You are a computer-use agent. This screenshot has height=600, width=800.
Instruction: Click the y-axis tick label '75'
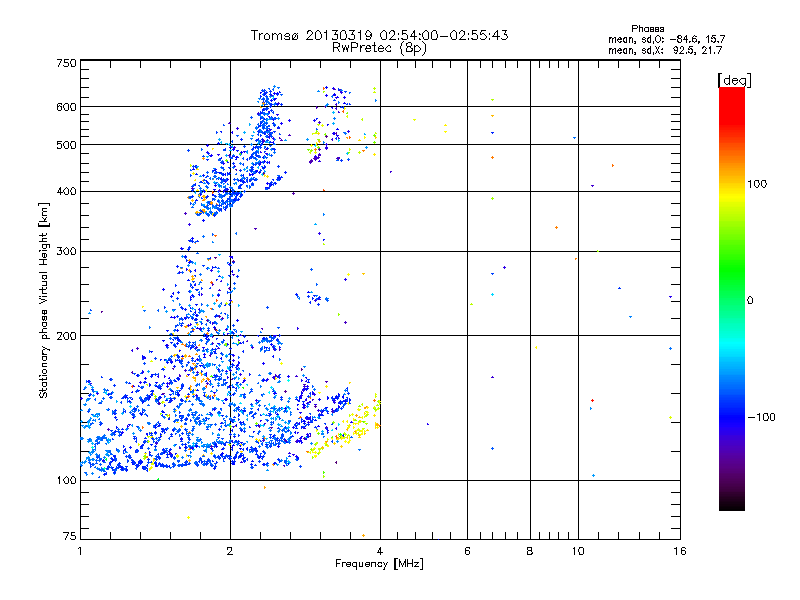(70, 536)
